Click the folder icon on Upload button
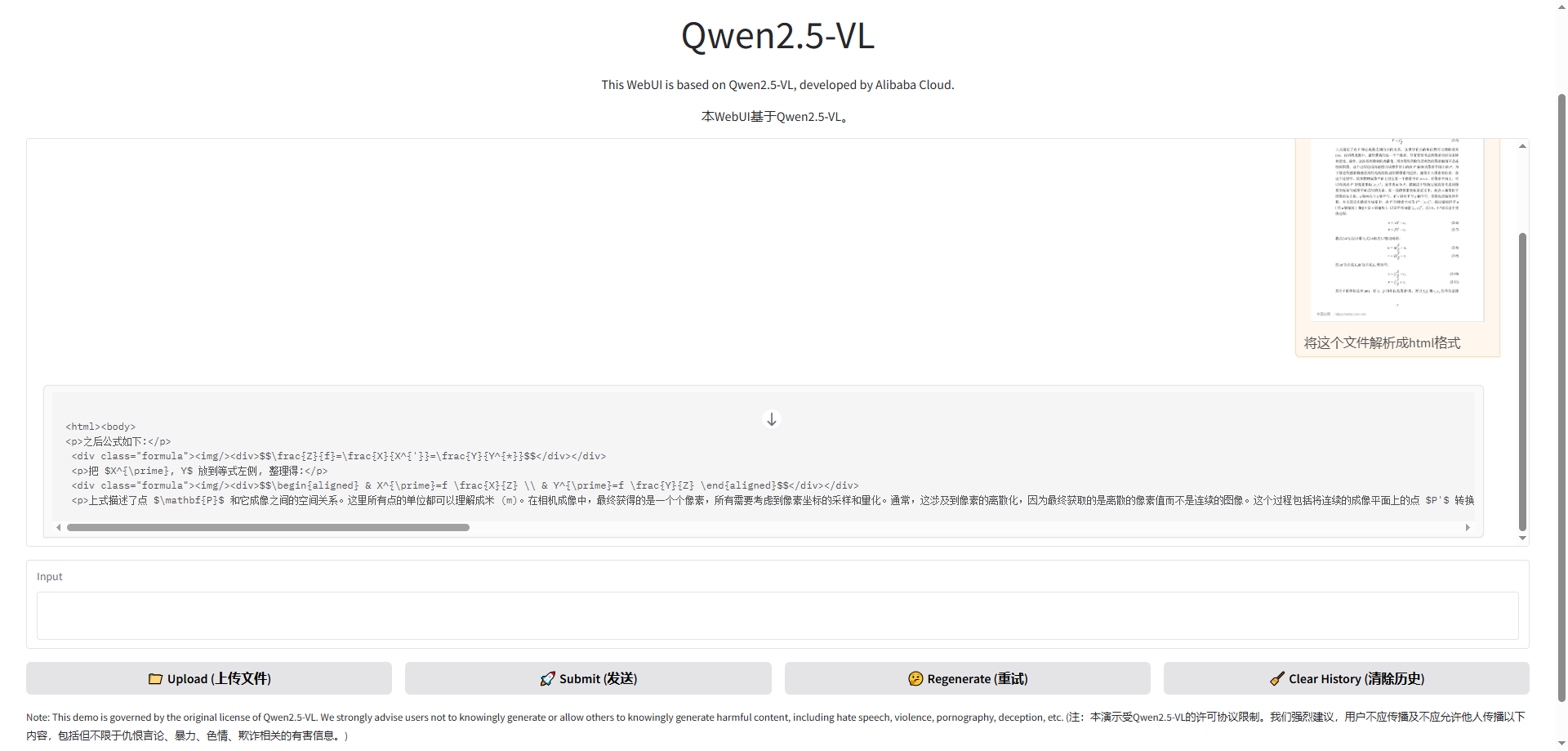 155,679
